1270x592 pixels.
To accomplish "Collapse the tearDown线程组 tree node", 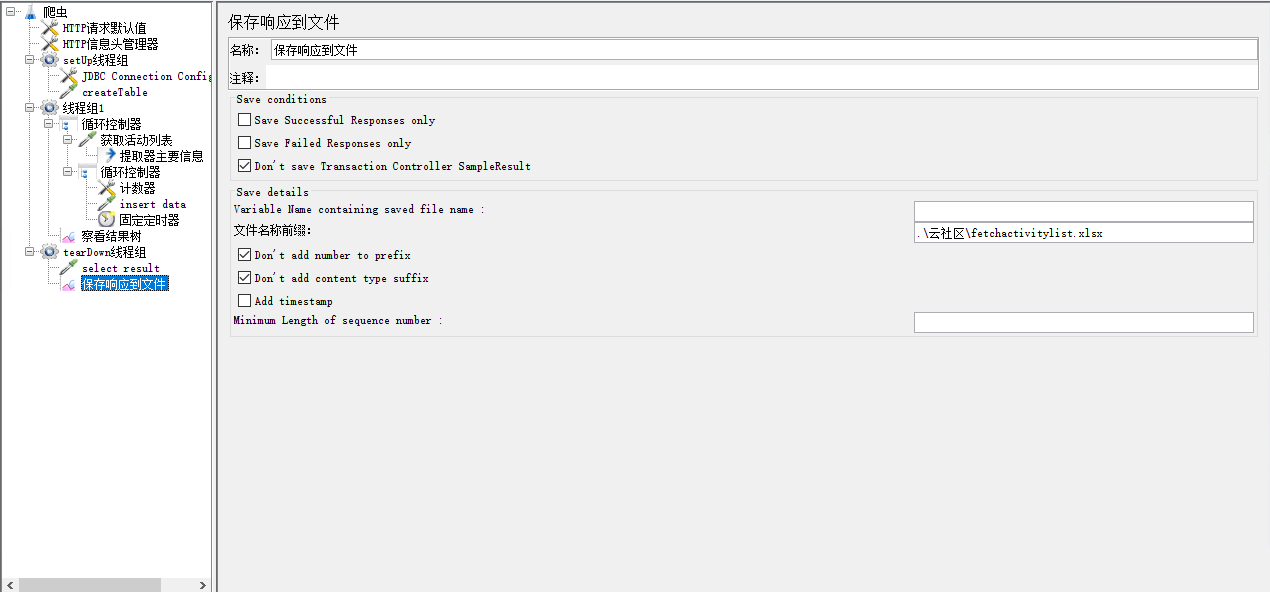I will point(30,252).
